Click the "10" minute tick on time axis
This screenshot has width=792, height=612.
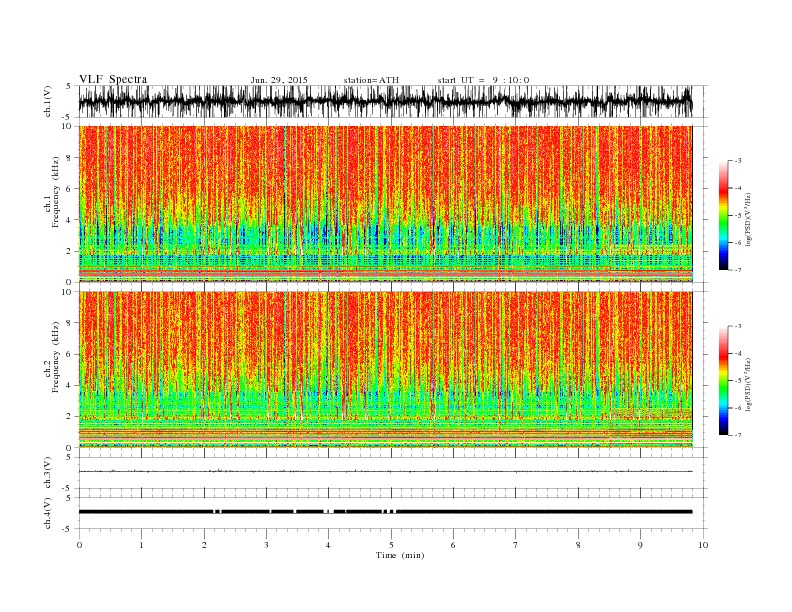click(x=703, y=545)
